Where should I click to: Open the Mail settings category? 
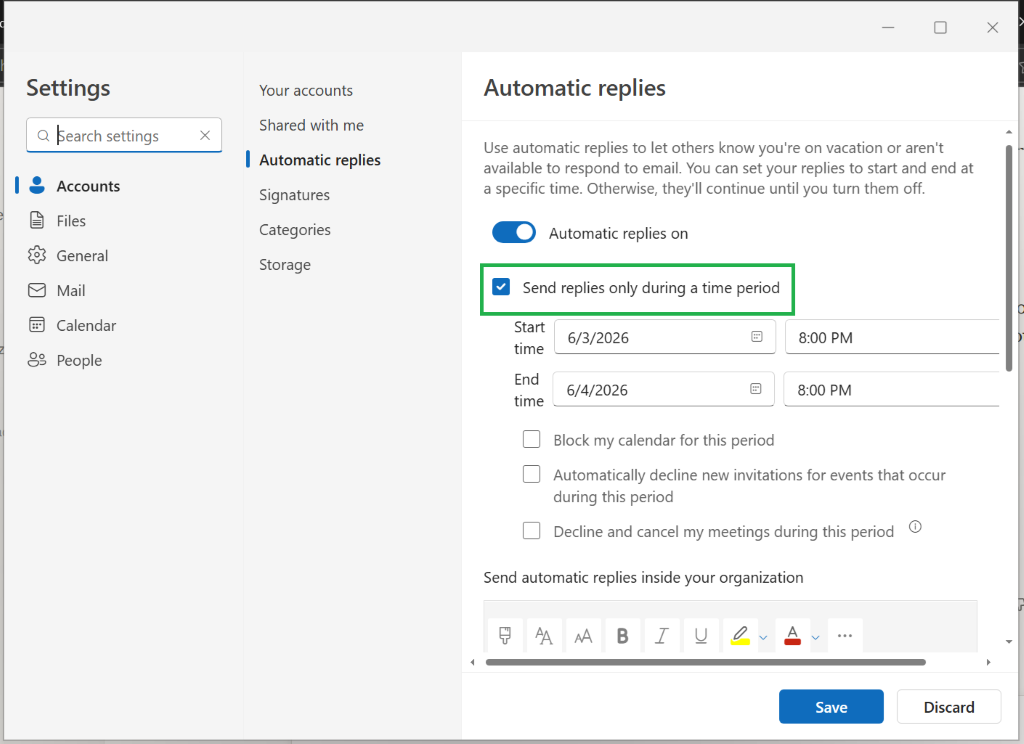(71, 291)
